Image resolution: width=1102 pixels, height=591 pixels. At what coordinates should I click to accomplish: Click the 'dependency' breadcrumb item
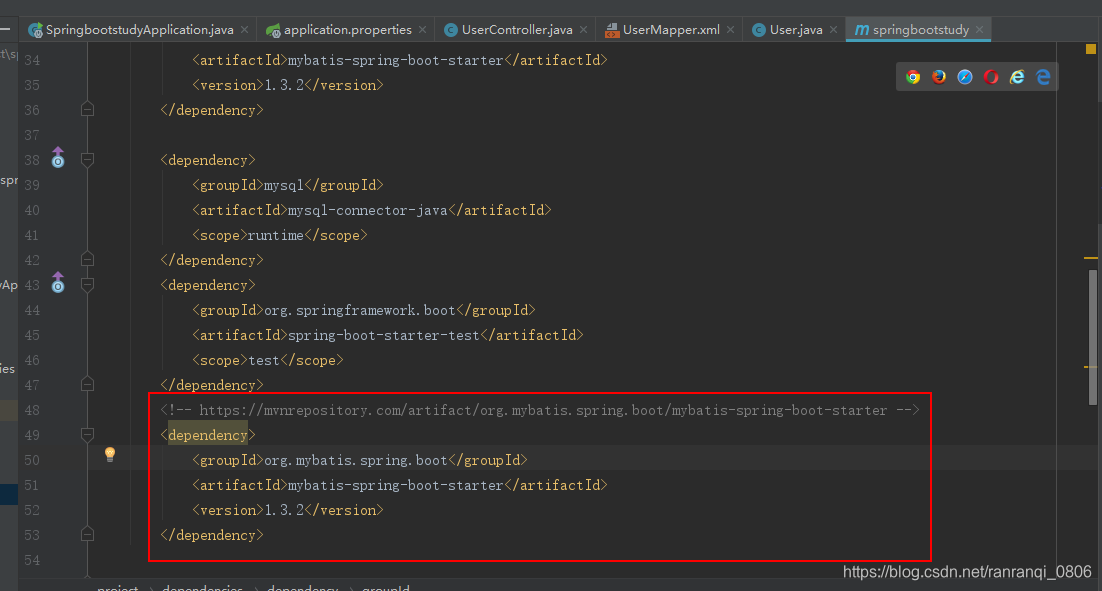pos(303,587)
